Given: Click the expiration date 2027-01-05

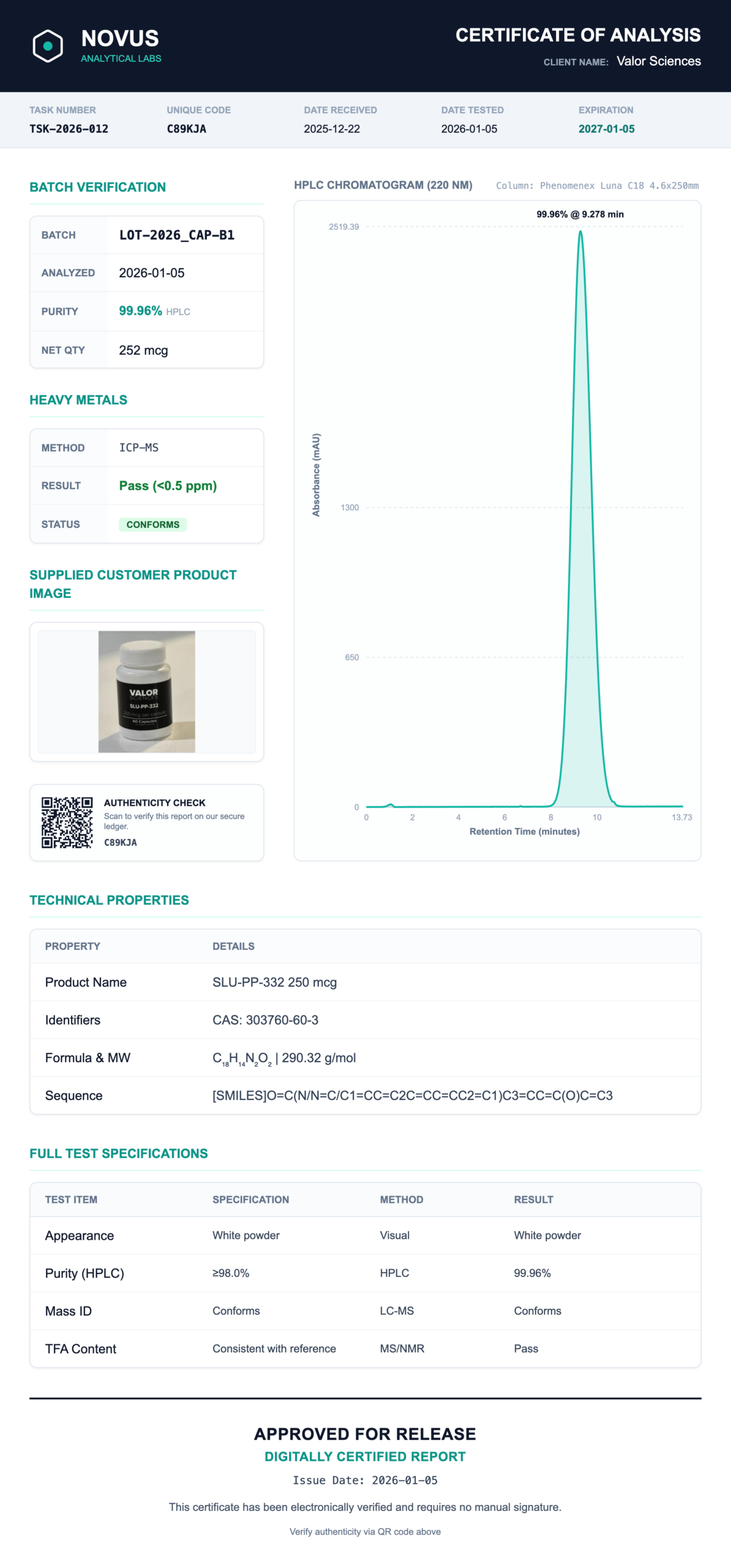Looking at the screenshot, I should click(x=606, y=129).
